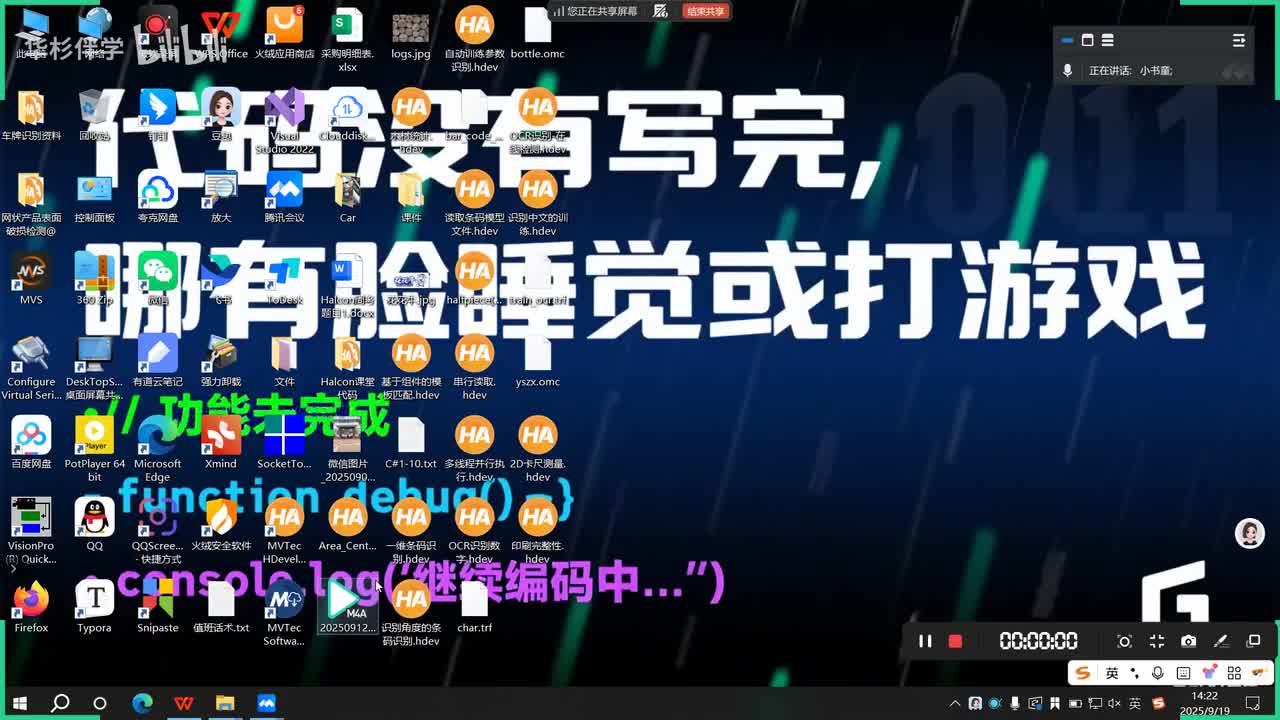Open Configure Virtual Serial shortcut
The height and width of the screenshot is (720, 1280).
click(31, 368)
